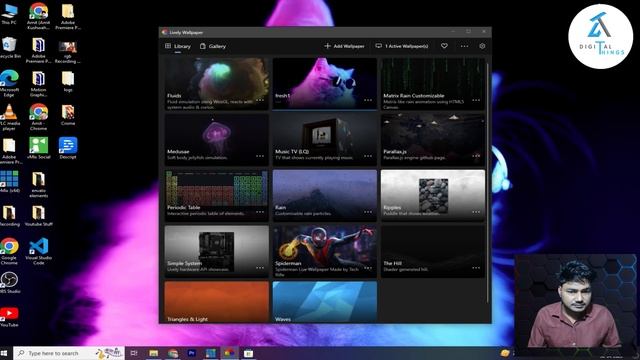Open the three-dot menu in Lively toolbar
The width and height of the screenshot is (640, 360).
point(464,46)
